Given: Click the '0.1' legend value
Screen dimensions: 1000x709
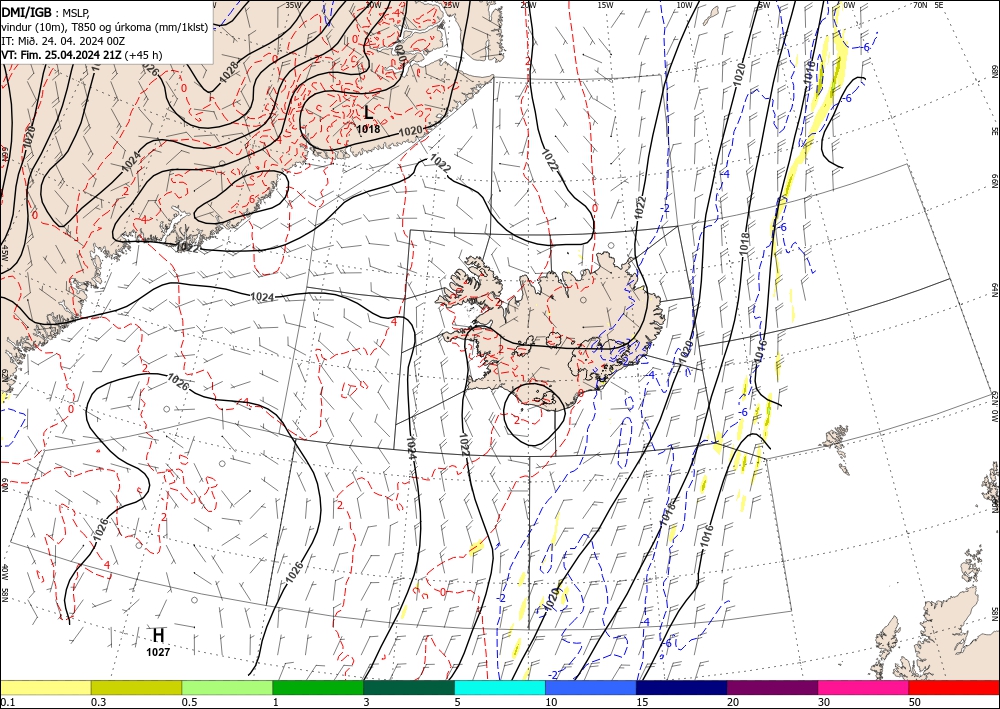Looking at the screenshot, I should [8, 702].
